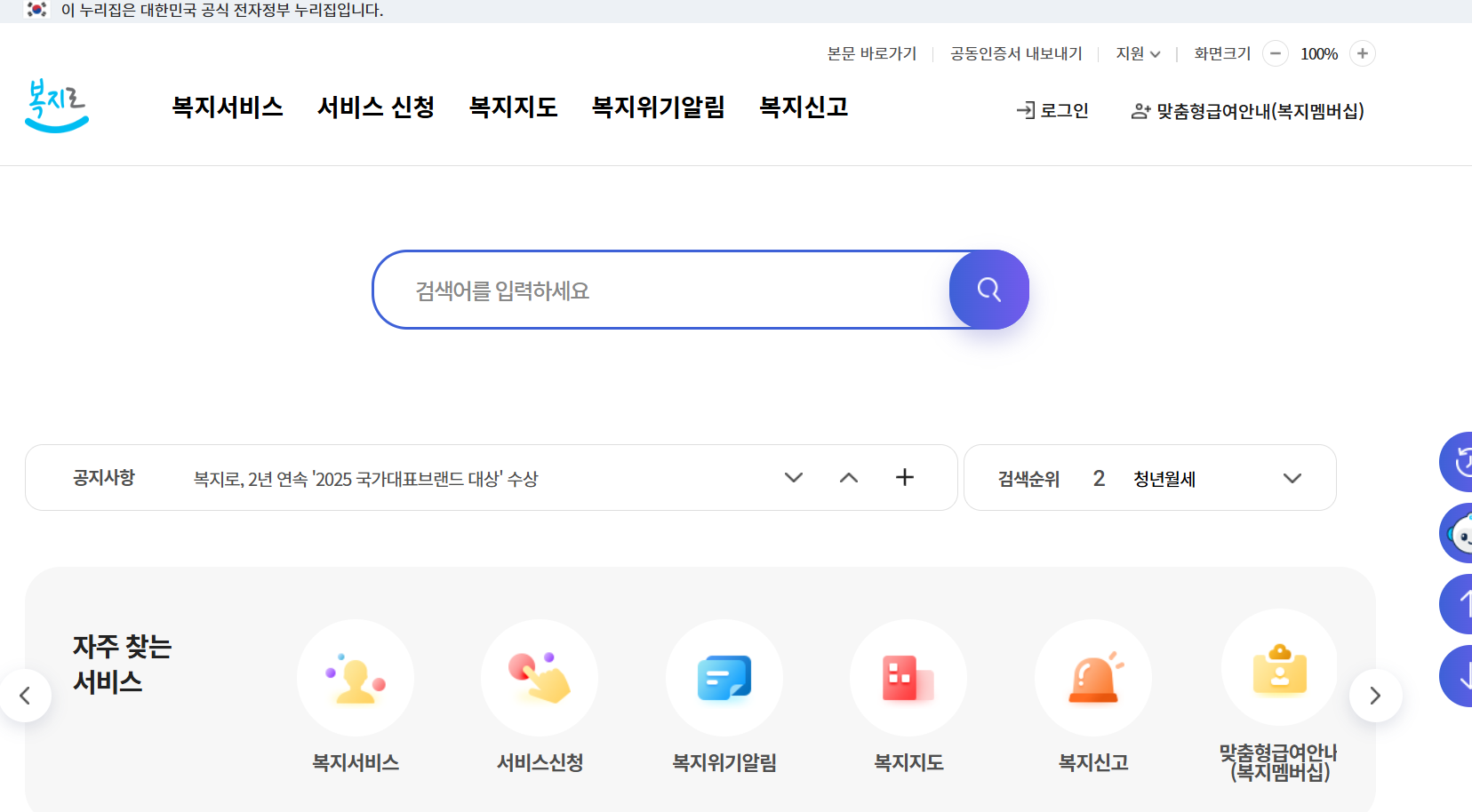The image size is (1472, 812).
Task: Show next notice with down chevron
Action: 794,477
